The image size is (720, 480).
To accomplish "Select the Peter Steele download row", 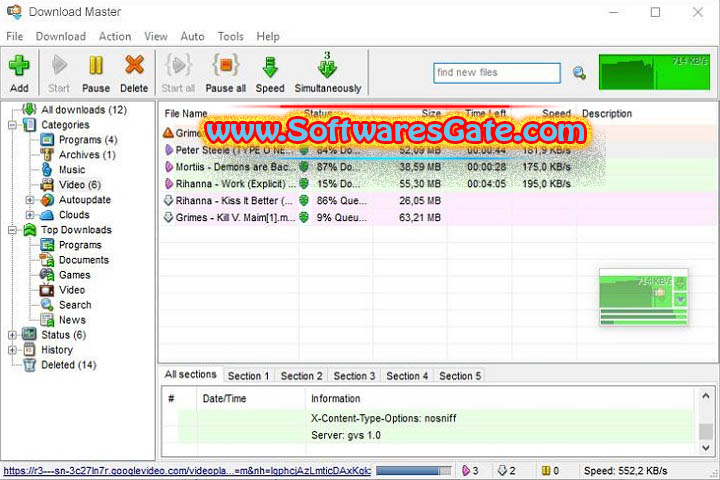I will pos(437,150).
